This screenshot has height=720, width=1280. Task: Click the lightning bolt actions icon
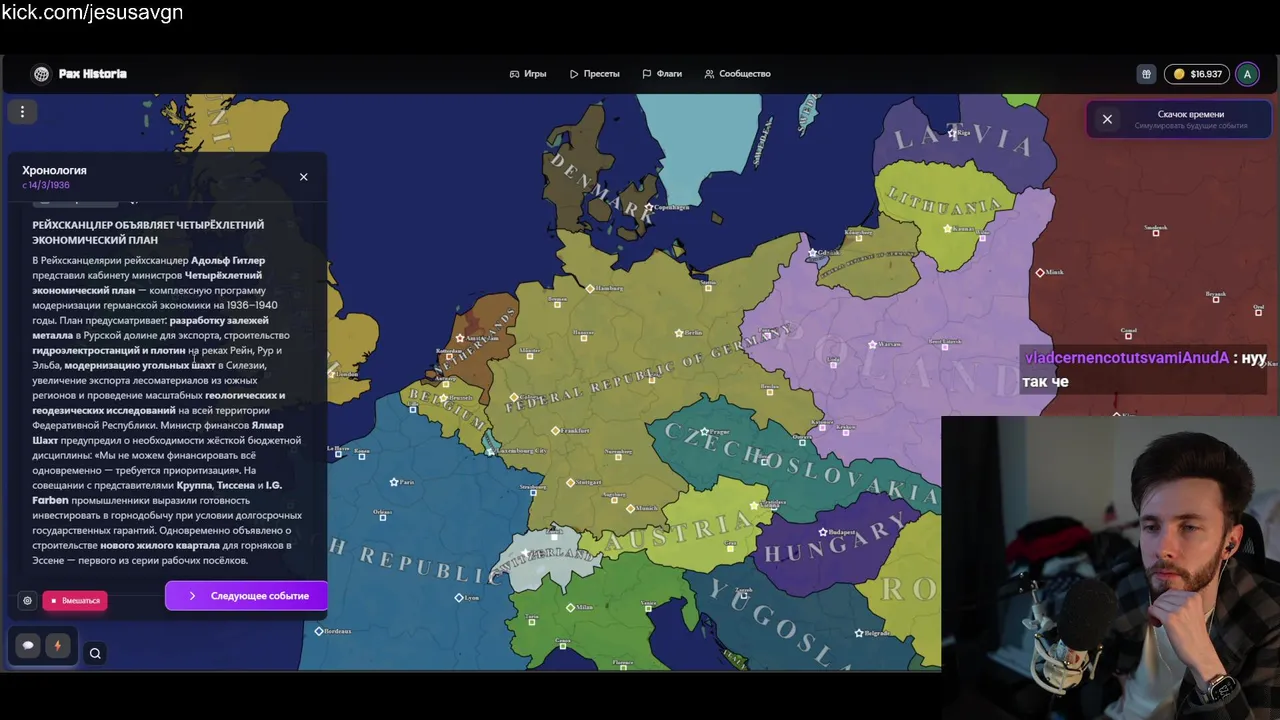click(57, 646)
